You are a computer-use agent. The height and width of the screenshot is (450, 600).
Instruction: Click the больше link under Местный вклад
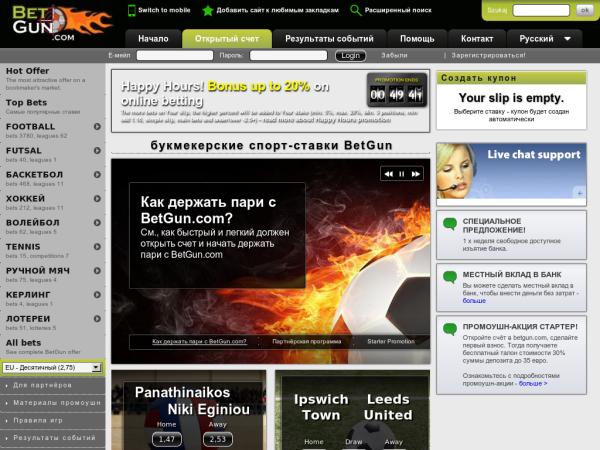(x=474, y=301)
